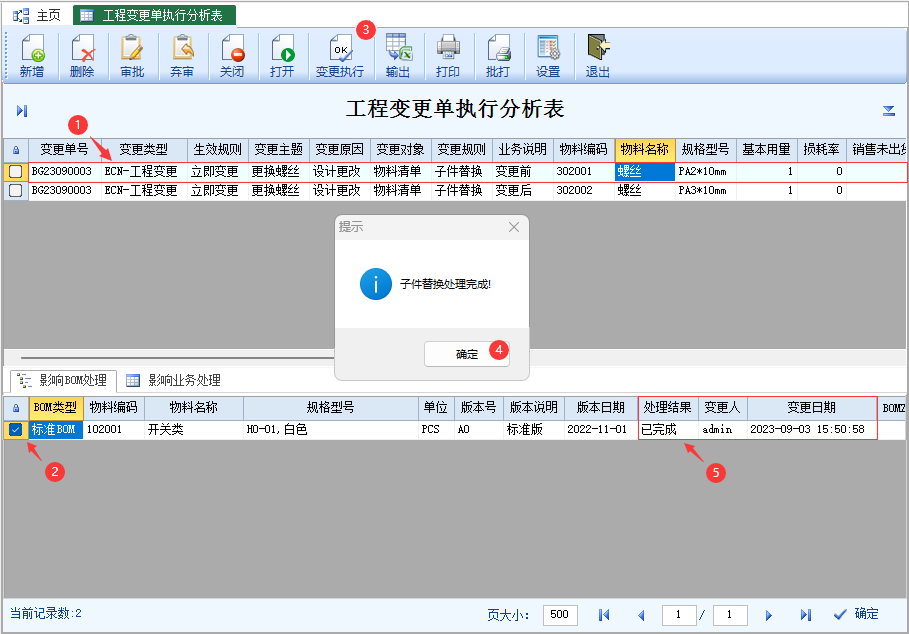
Task: Click the 删除 (Delete) toolbar icon
Action: pyautogui.click(x=82, y=56)
